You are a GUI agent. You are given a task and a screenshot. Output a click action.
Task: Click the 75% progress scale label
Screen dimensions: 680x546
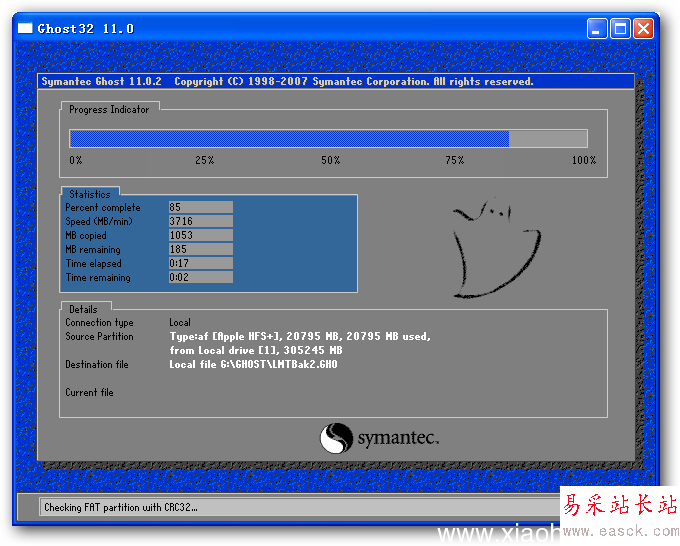point(454,160)
